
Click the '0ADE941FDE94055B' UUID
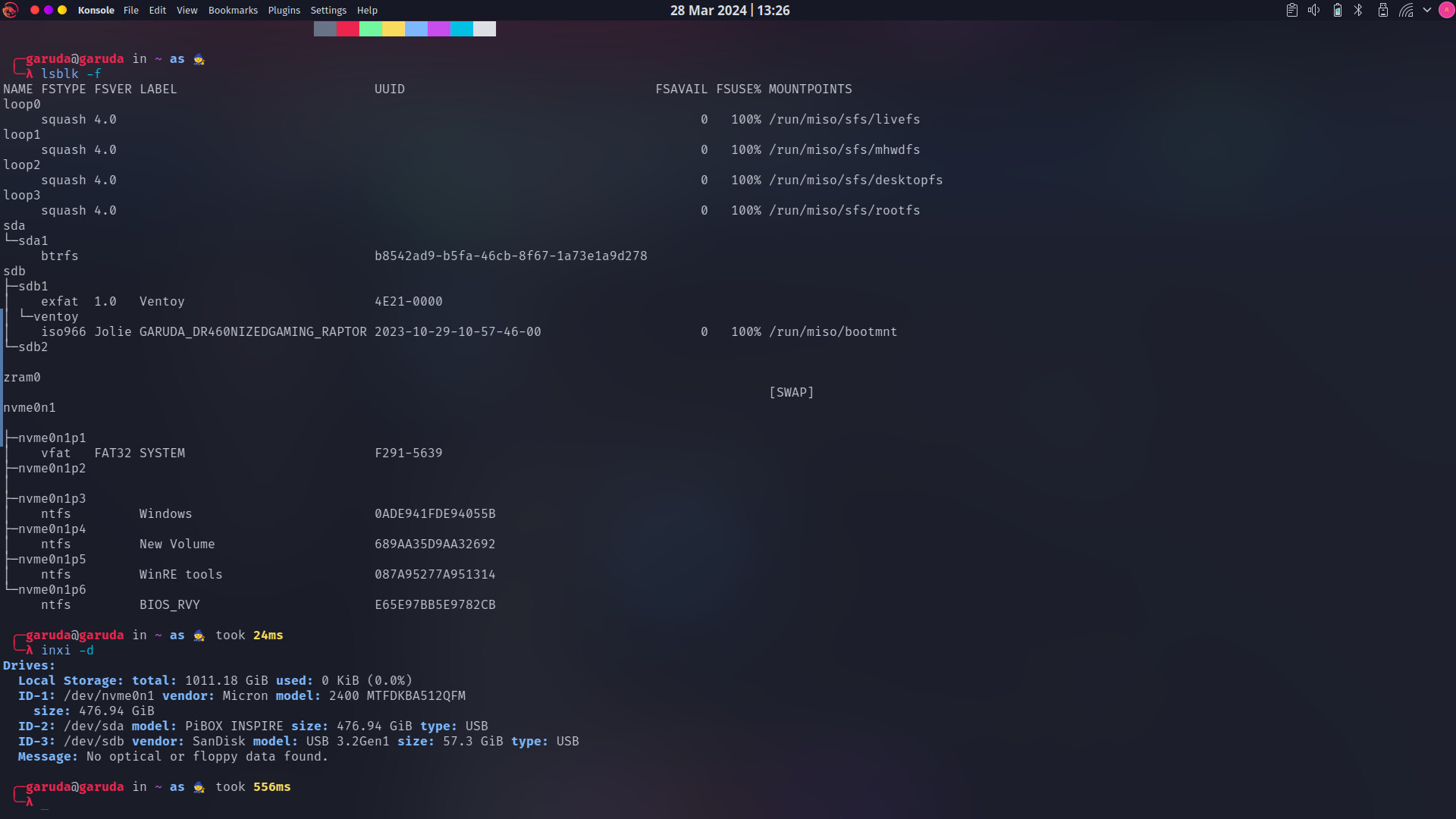coord(435,513)
